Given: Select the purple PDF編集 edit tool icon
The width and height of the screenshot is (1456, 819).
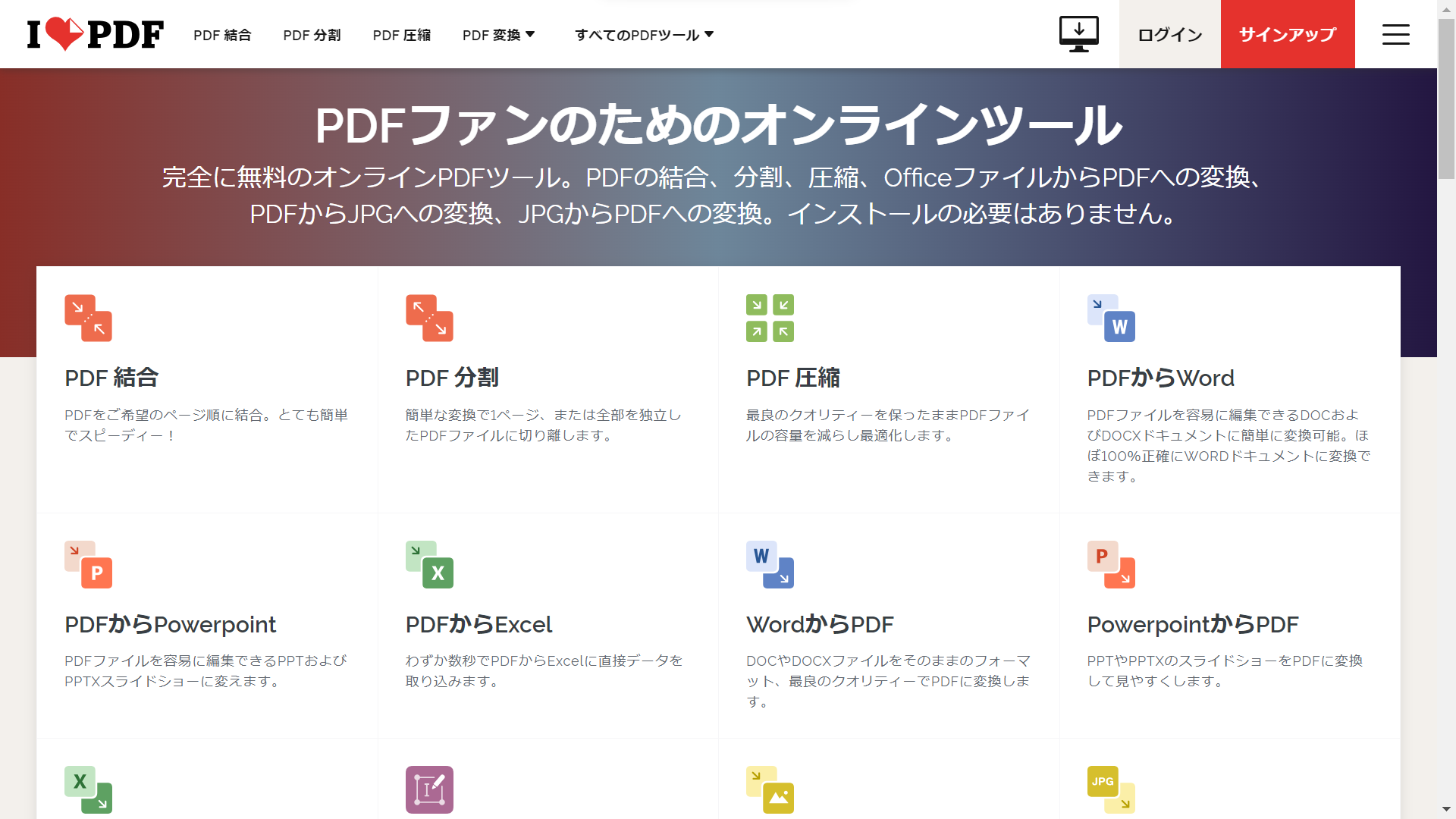Looking at the screenshot, I should 429,789.
